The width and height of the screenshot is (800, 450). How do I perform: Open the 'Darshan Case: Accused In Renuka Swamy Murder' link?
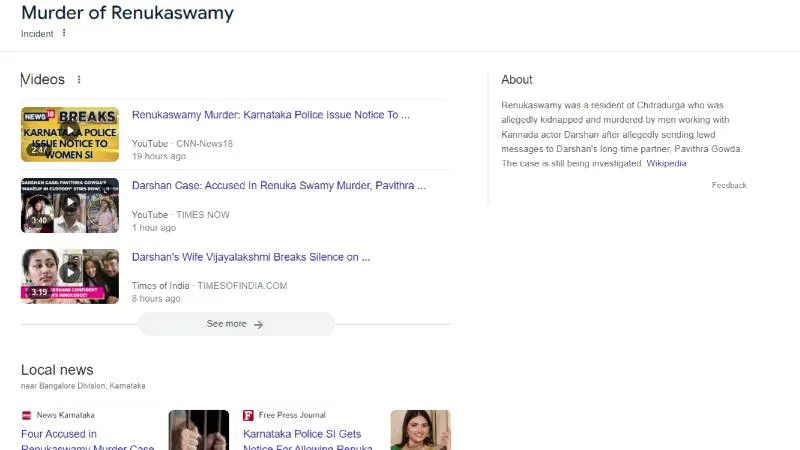tap(279, 186)
